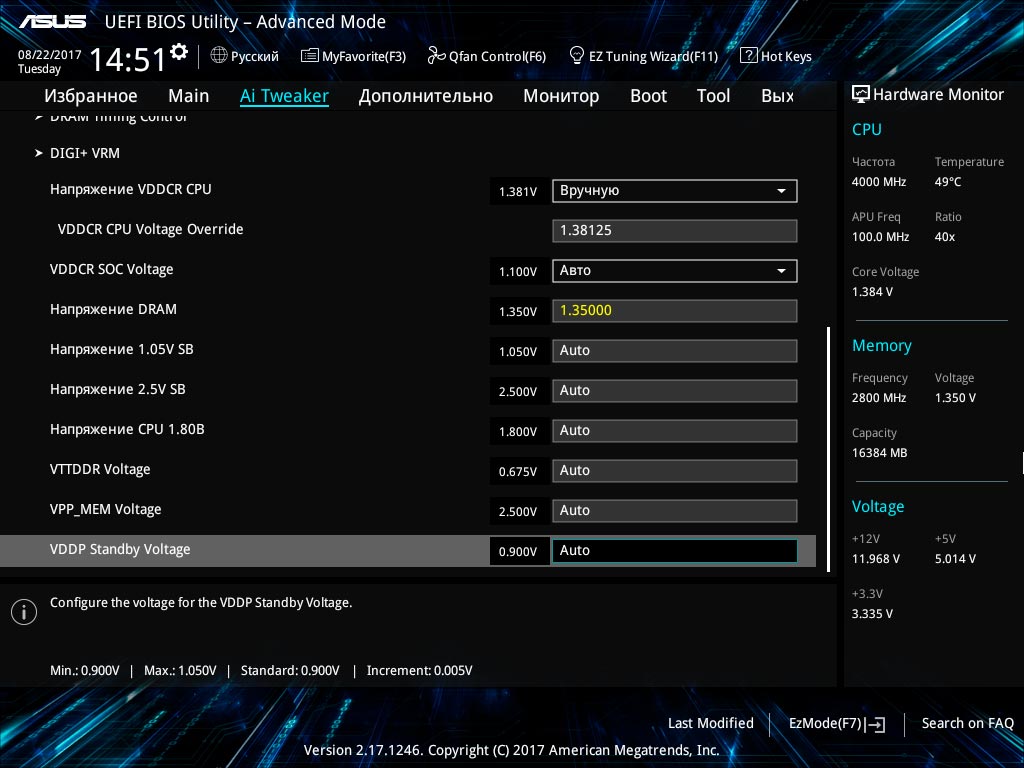Edit the VDDCR CPU Voltage Override field

[x=675, y=231]
